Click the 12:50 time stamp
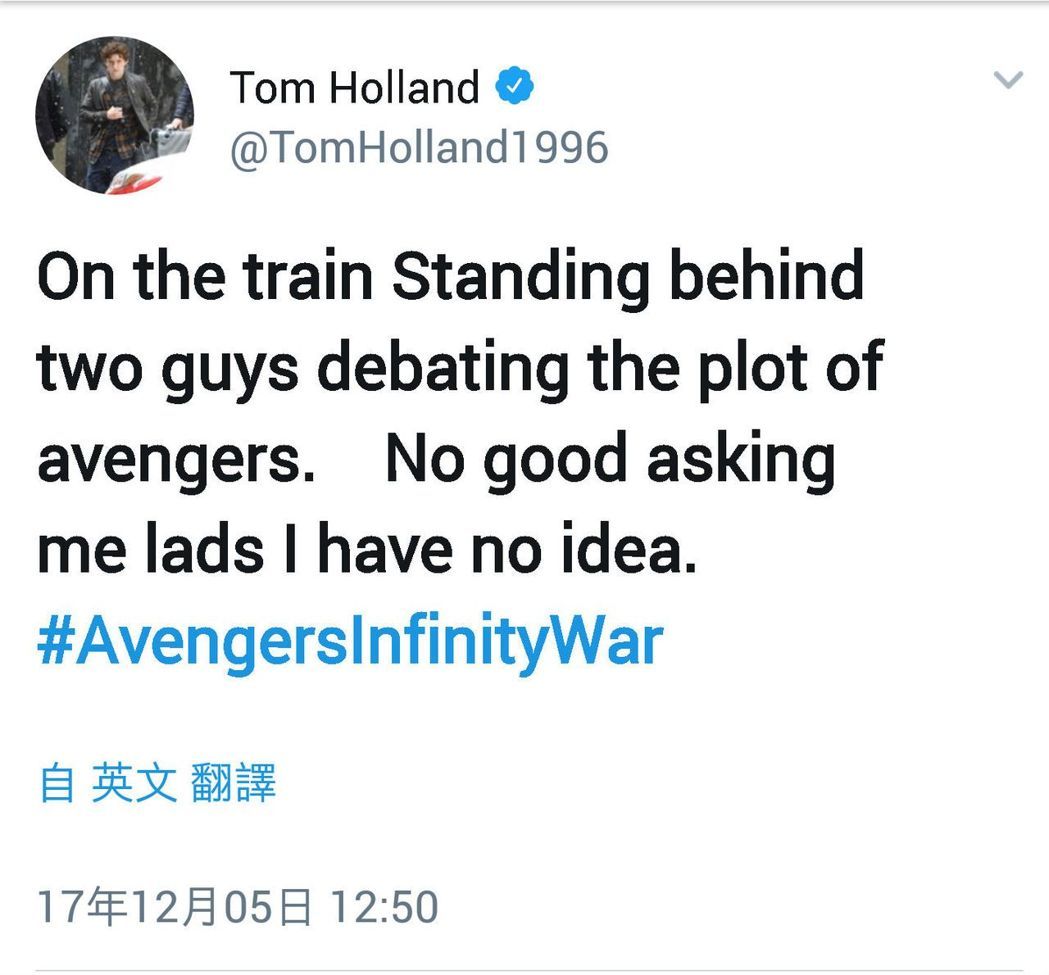 click(x=384, y=907)
